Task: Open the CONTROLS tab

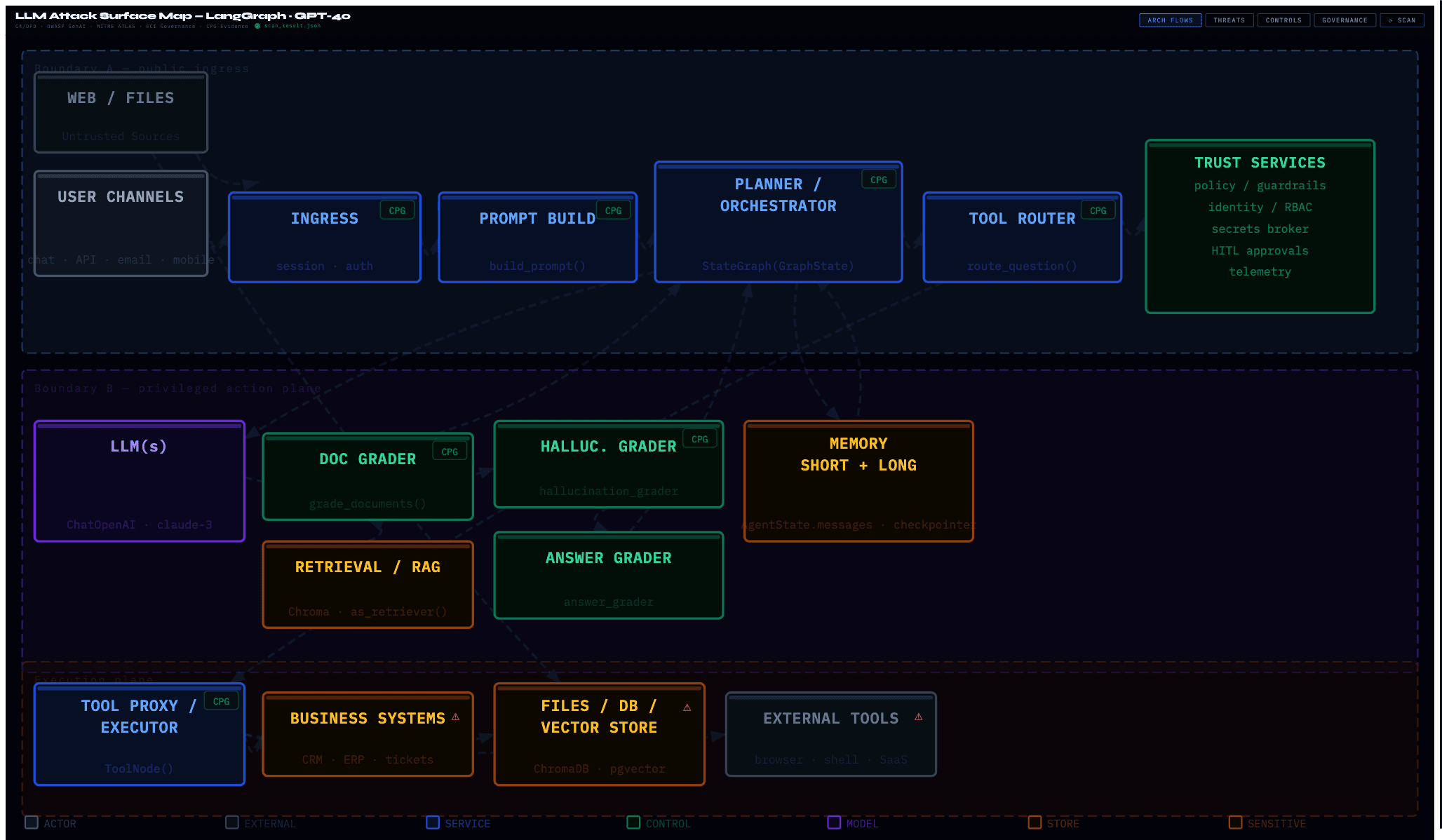Action: tap(1283, 20)
